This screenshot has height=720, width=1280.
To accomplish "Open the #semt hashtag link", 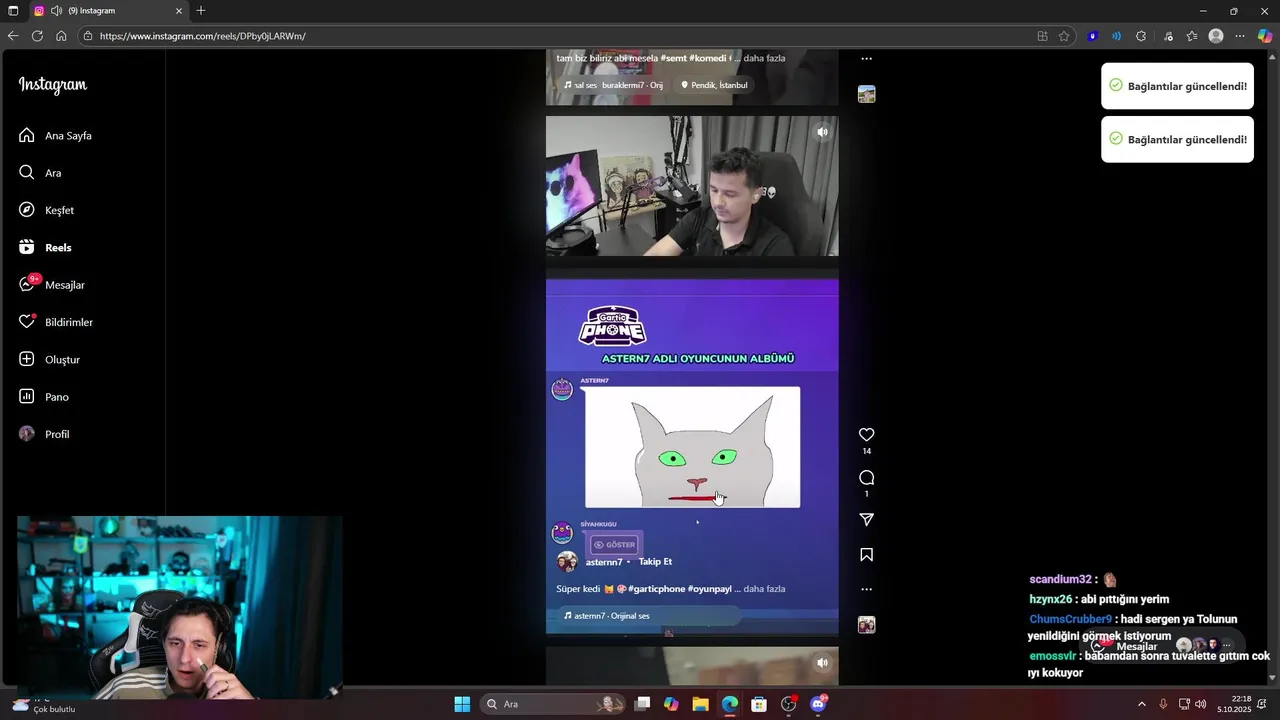I will [673, 58].
